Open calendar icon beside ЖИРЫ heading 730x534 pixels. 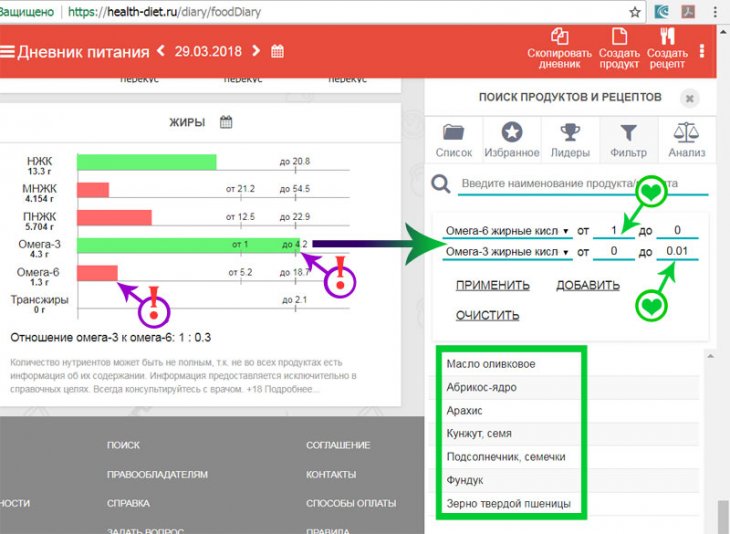[226, 122]
